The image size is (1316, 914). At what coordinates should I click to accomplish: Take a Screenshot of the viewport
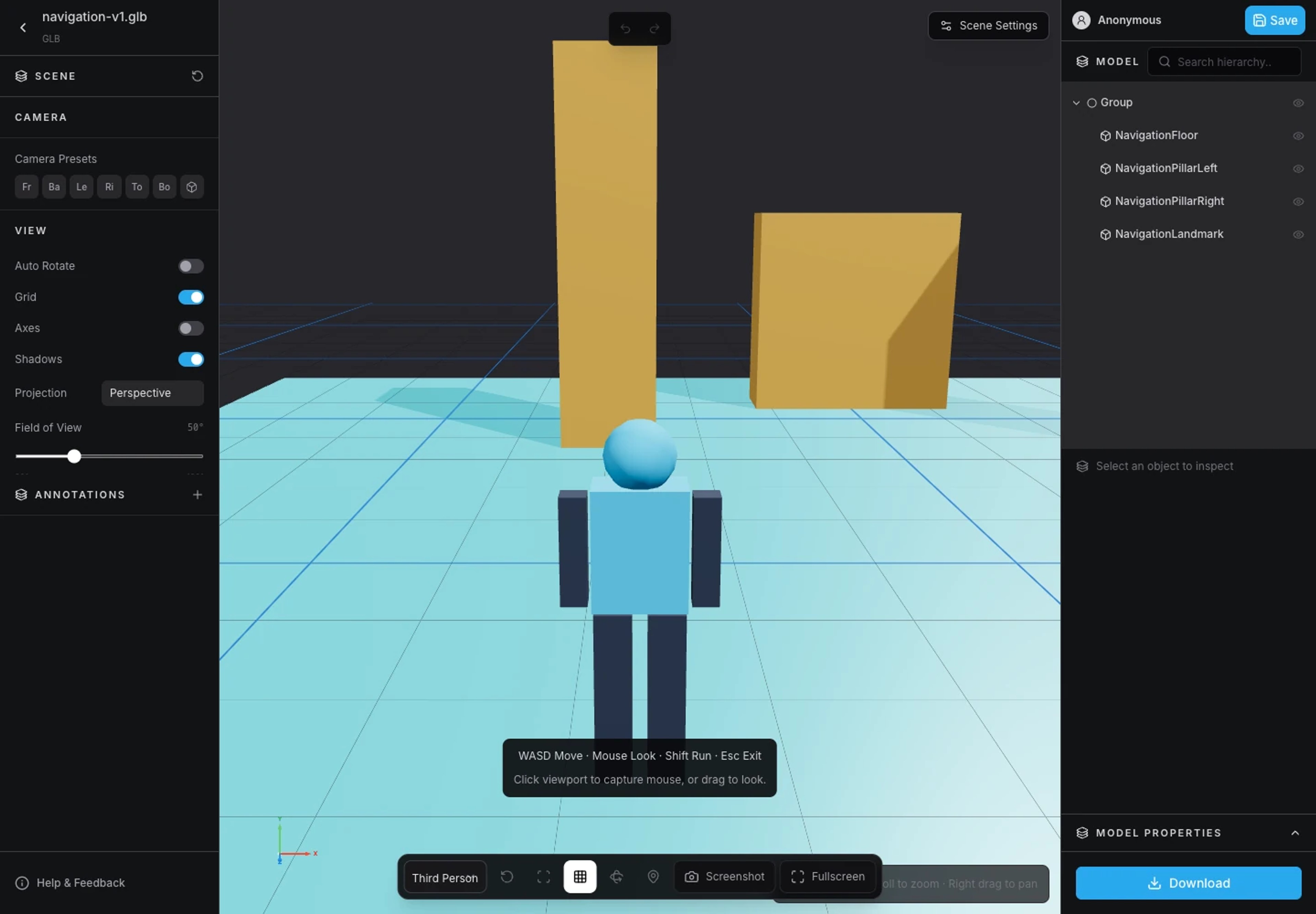pos(724,876)
